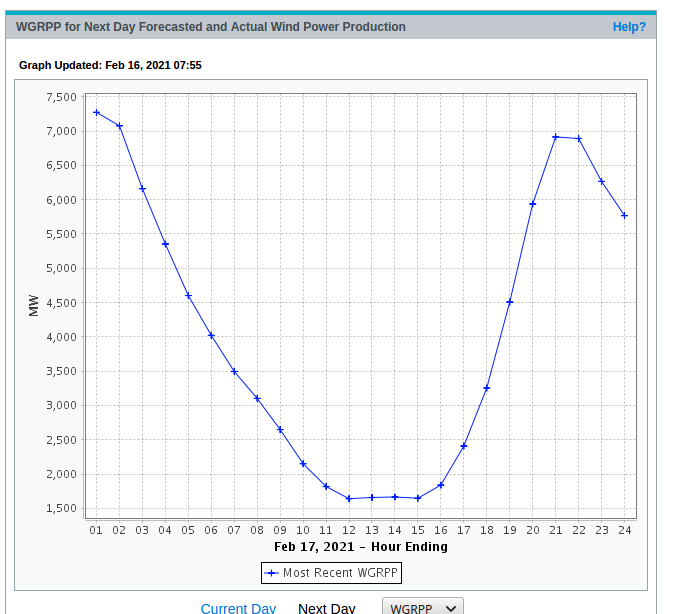Click the data point at hour 22
The image size is (696, 614).
coord(579,139)
